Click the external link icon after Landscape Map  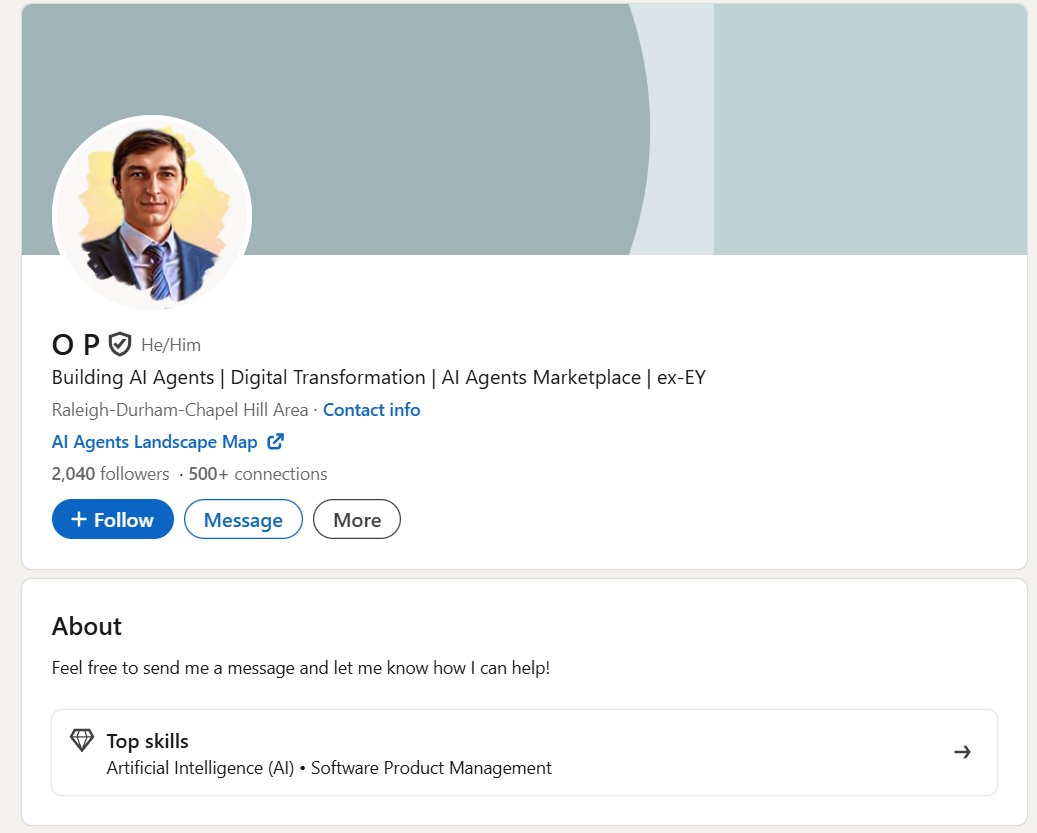(276, 441)
